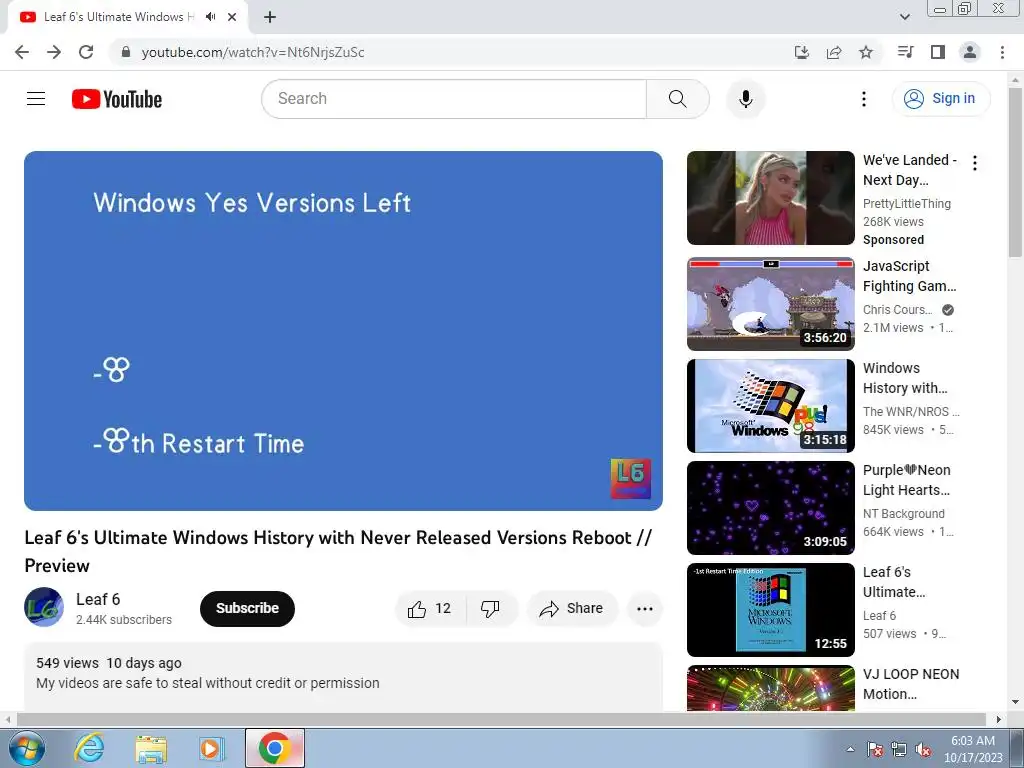1024x768 pixels.
Task: Open tab search chevron dropdown
Action: [904, 17]
